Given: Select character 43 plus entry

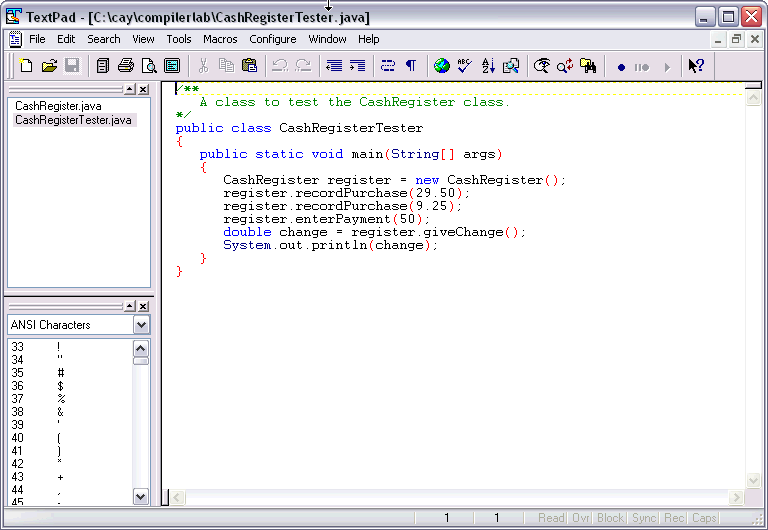Looking at the screenshot, I should pos(69,477).
